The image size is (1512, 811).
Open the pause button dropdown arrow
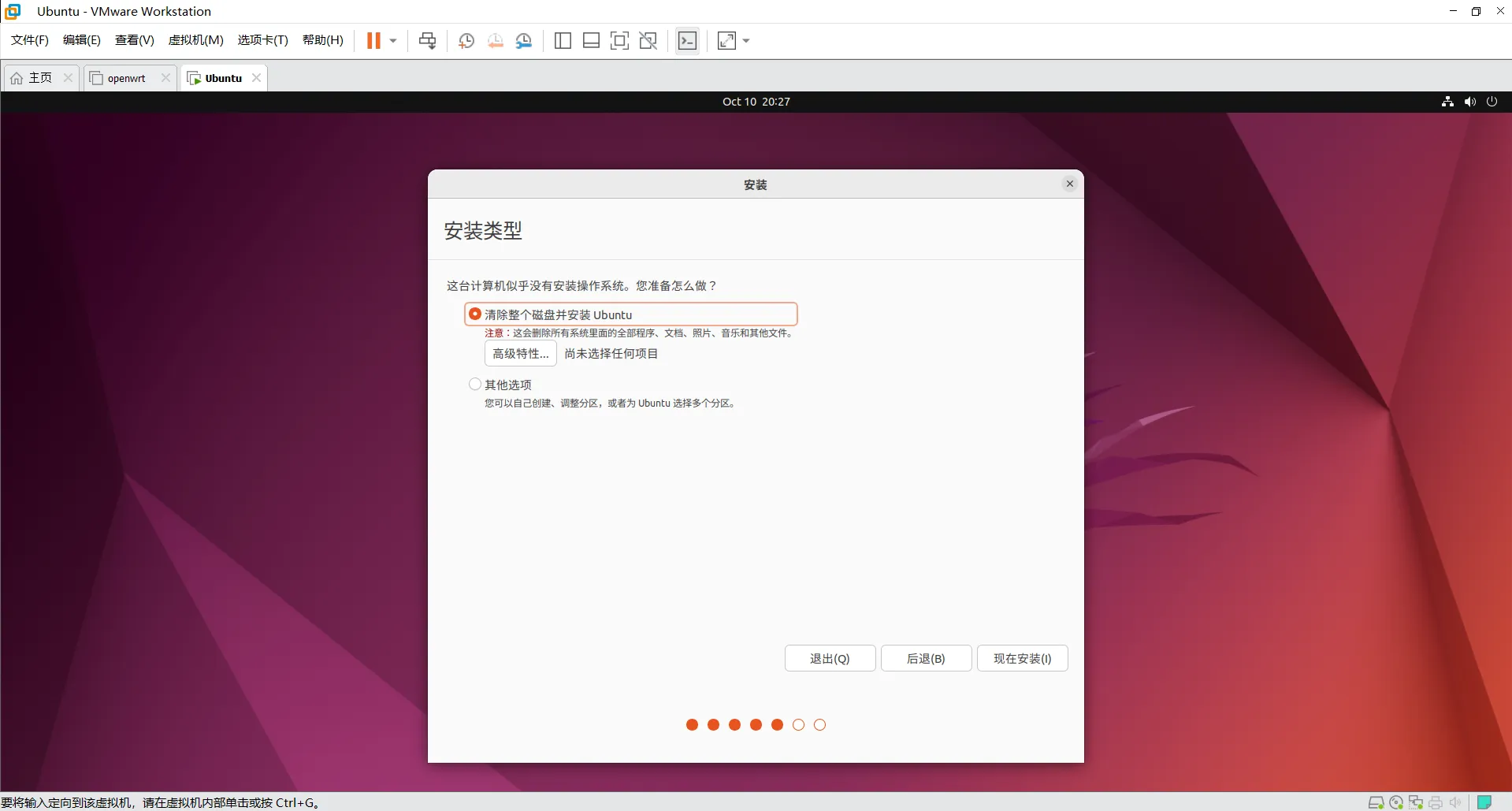392,40
